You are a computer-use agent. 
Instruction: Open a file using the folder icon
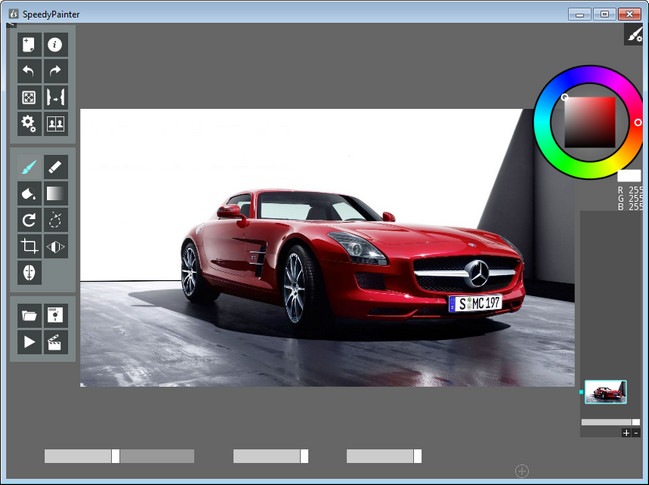click(x=29, y=315)
